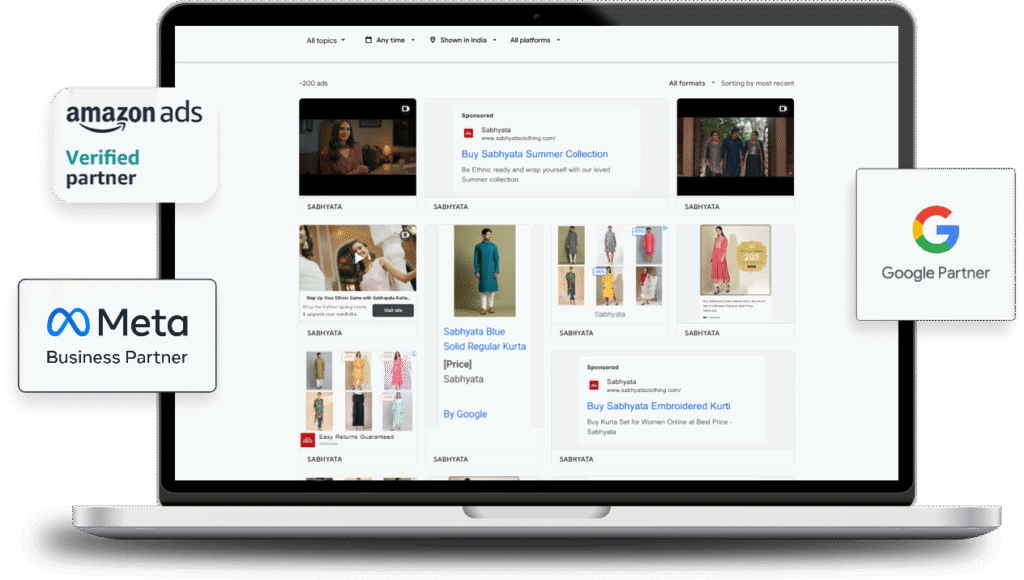Viewport: 1024px width, 580px height.
Task: Open Buy Sabhyata Embroidered Kurti link
Action: tap(658, 406)
